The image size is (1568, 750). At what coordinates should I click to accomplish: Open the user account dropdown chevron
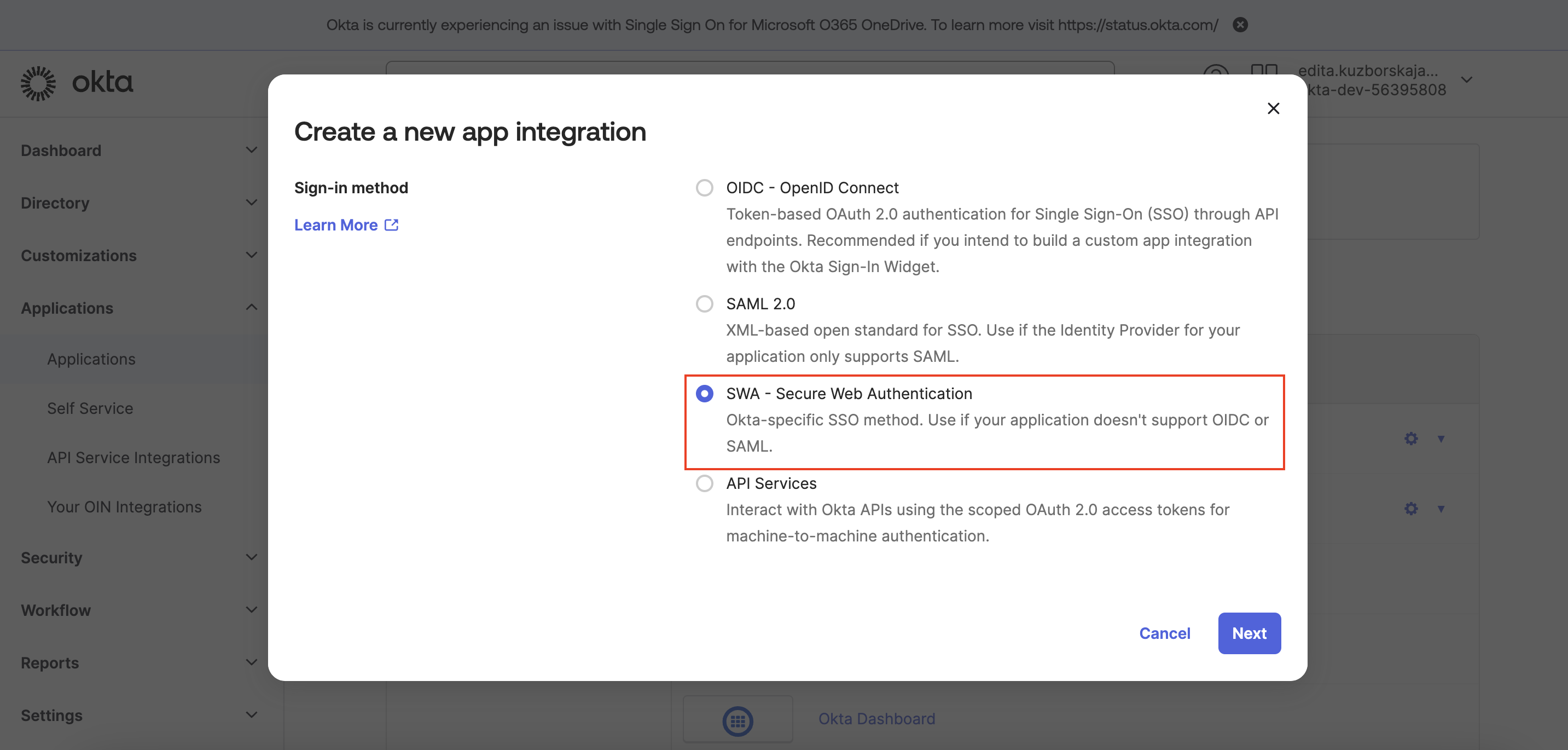tap(1467, 80)
